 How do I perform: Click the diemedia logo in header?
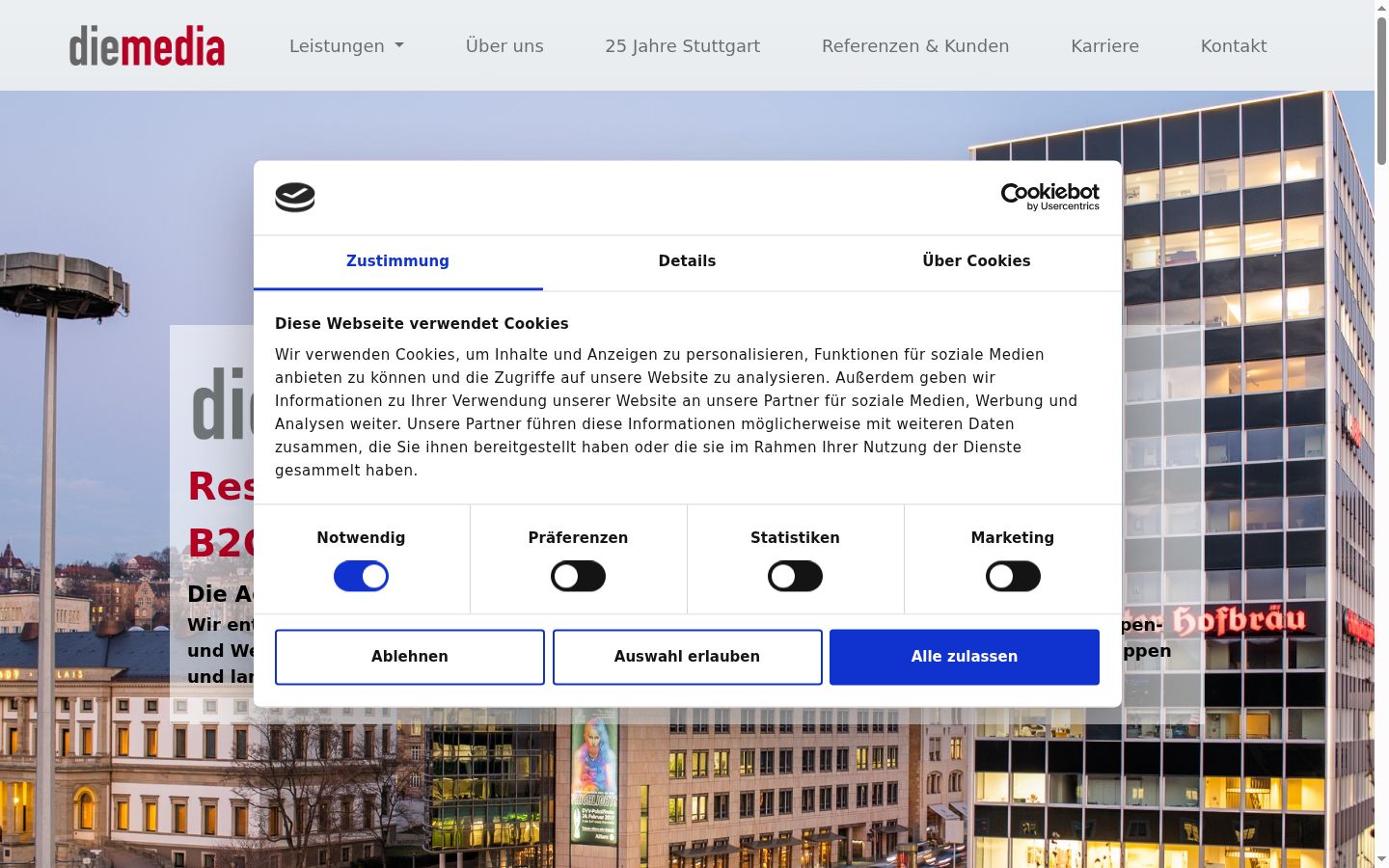click(147, 46)
